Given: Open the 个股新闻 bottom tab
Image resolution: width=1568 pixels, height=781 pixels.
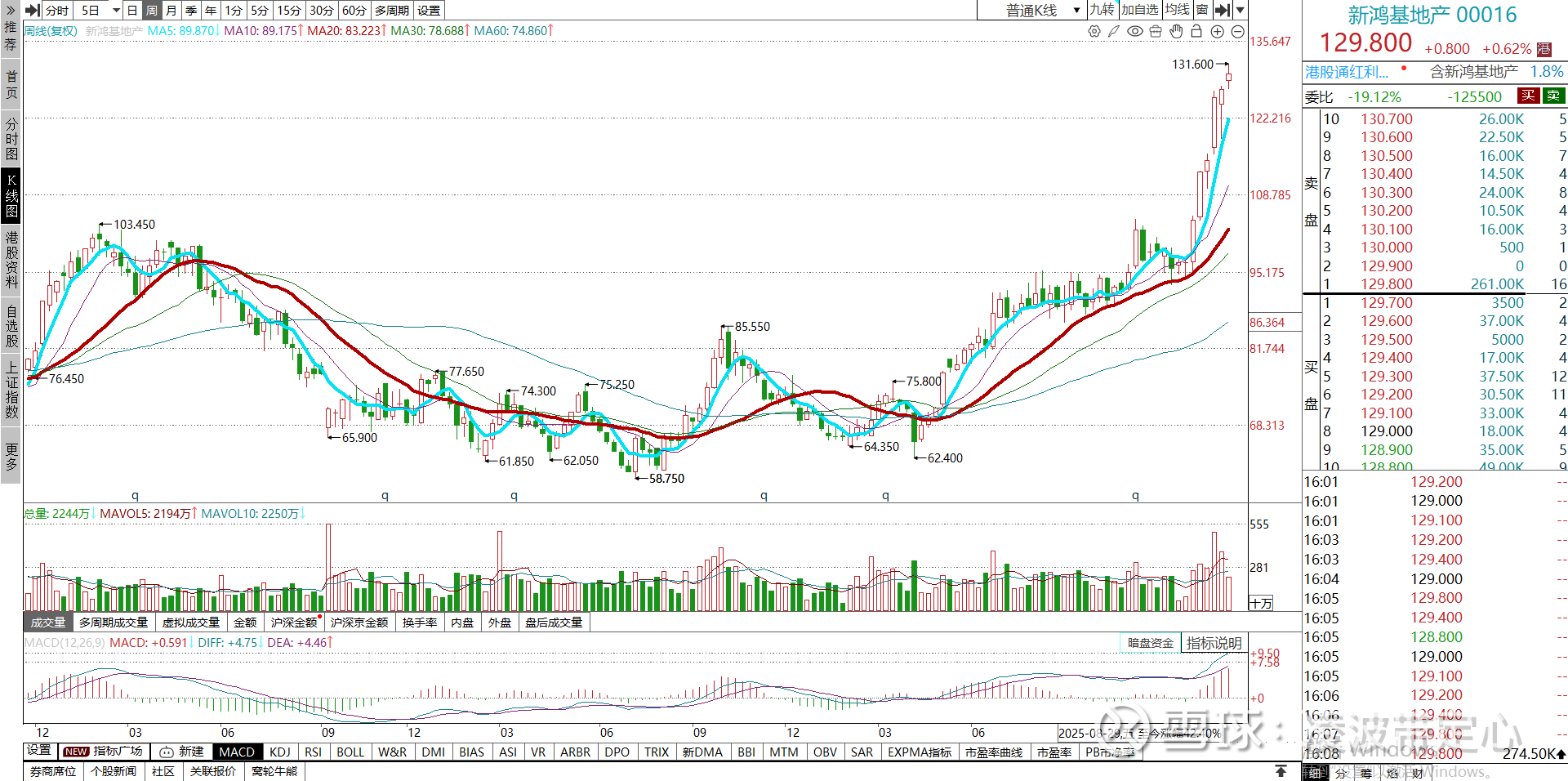Looking at the screenshot, I should [x=114, y=771].
